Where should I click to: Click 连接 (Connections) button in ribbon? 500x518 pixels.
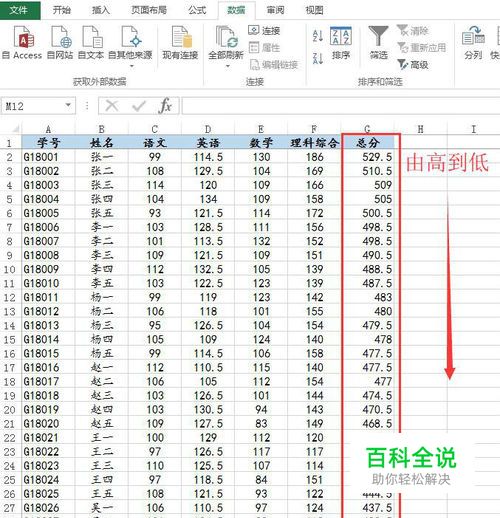point(264,31)
